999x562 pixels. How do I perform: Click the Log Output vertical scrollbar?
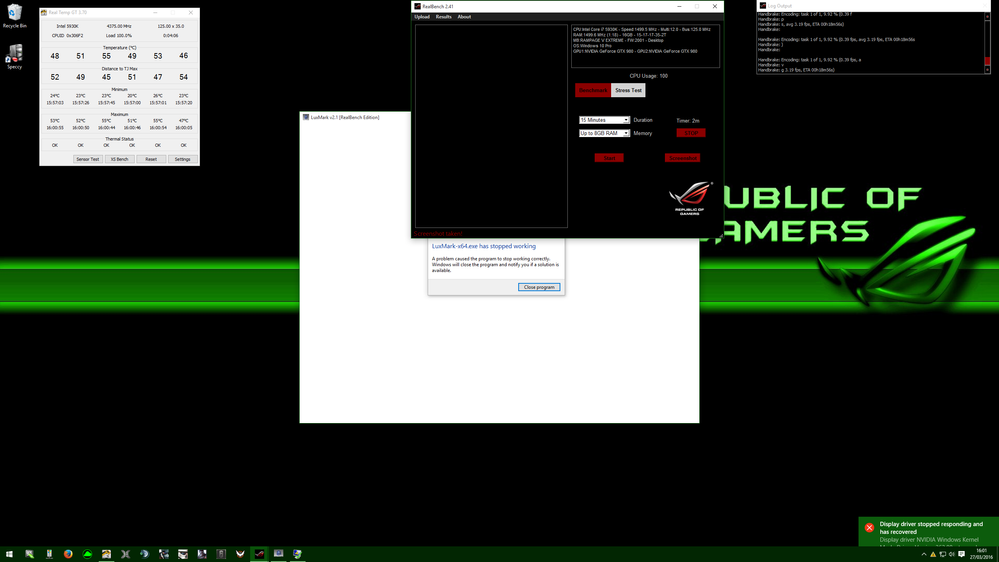[988, 43]
